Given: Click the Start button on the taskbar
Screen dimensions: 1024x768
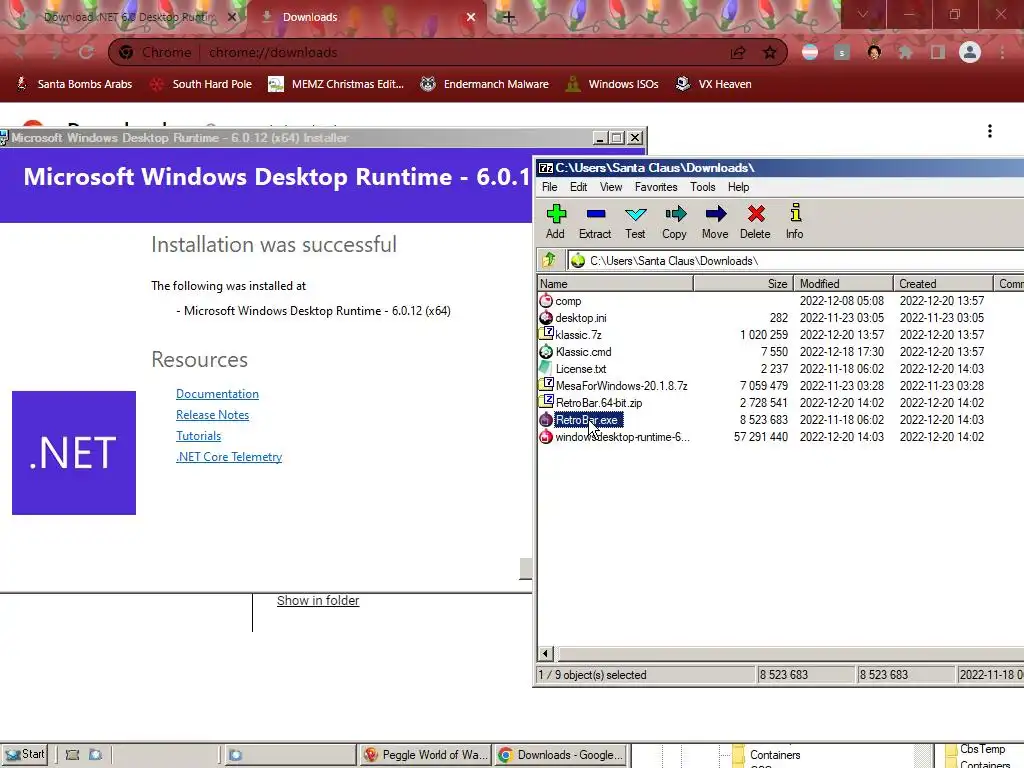Looking at the screenshot, I should click(x=24, y=754).
